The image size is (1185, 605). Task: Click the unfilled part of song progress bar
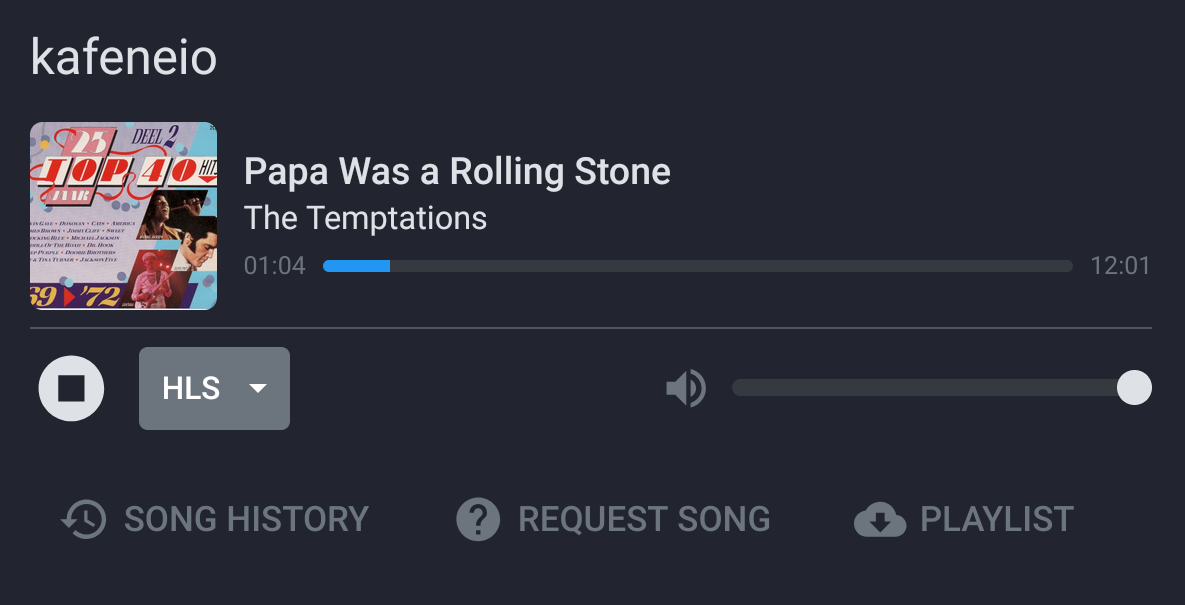(730, 266)
